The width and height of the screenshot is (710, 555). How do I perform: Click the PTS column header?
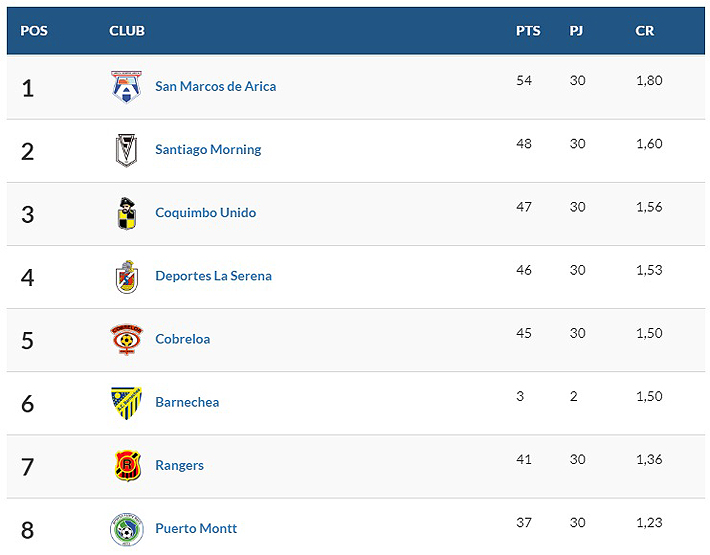528,31
